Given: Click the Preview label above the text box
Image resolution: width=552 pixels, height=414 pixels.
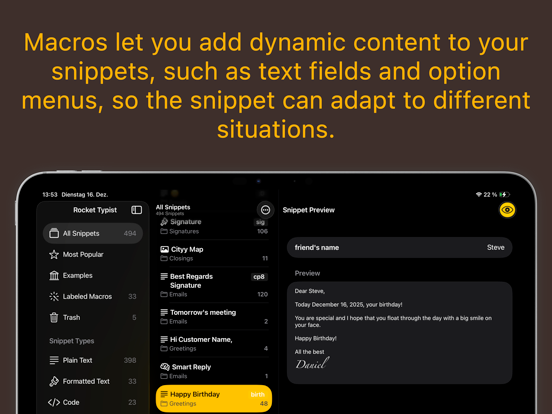Looking at the screenshot, I should [x=307, y=273].
